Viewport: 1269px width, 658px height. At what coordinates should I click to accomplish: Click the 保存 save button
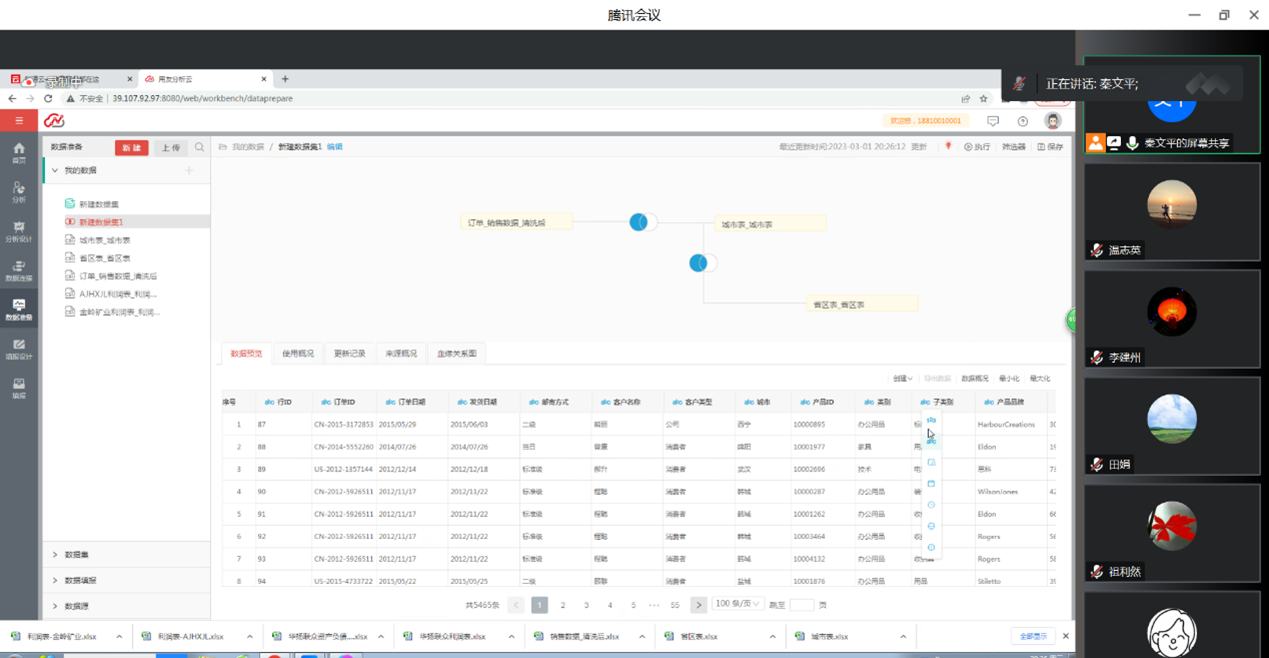(x=1050, y=147)
